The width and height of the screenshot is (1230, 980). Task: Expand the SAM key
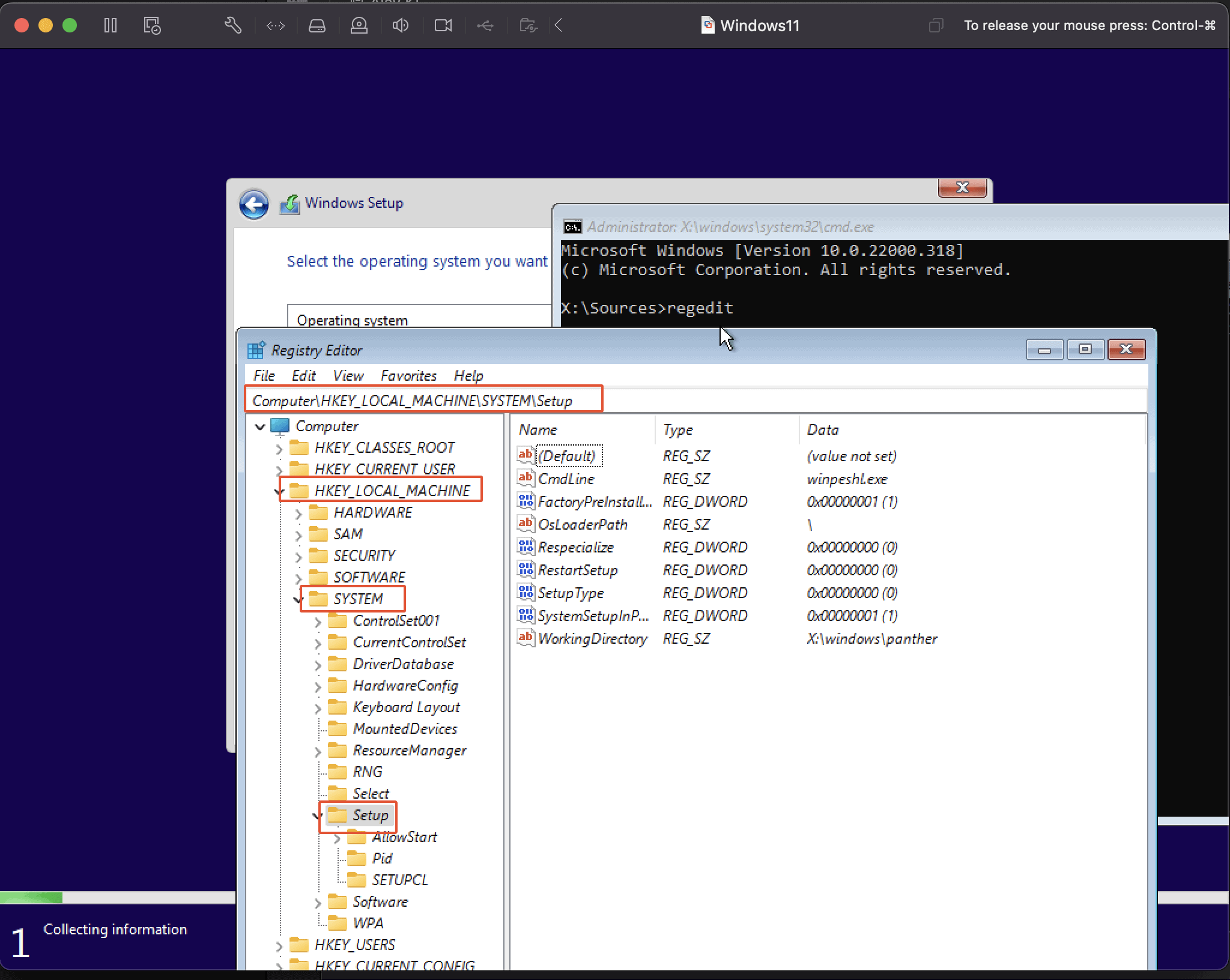pyautogui.click(x=298, y=535)
